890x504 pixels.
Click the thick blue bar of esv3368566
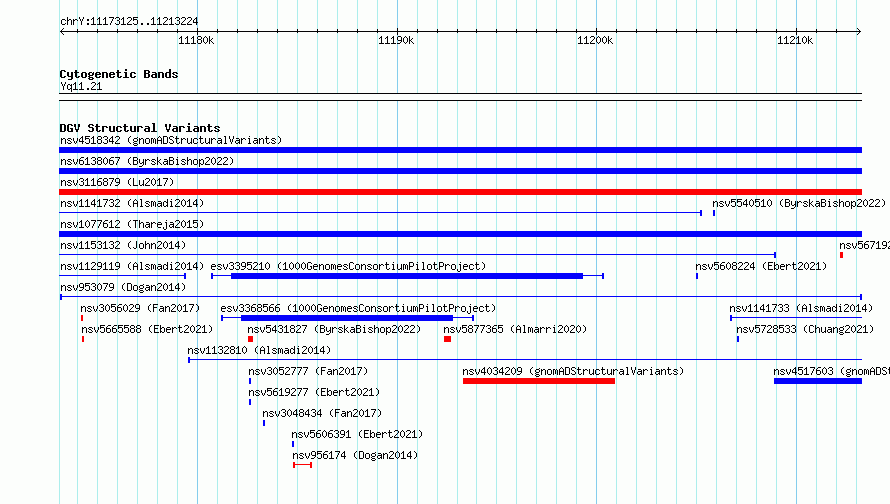click(346, 318)
